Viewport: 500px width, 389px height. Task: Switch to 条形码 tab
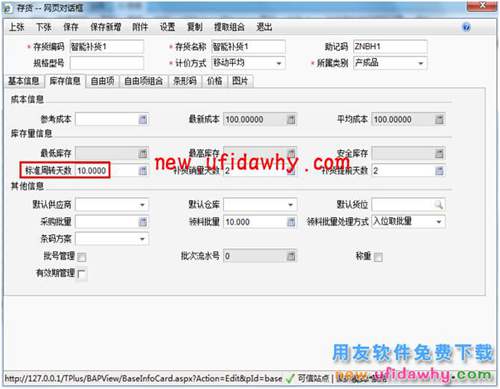pos(185,81)
